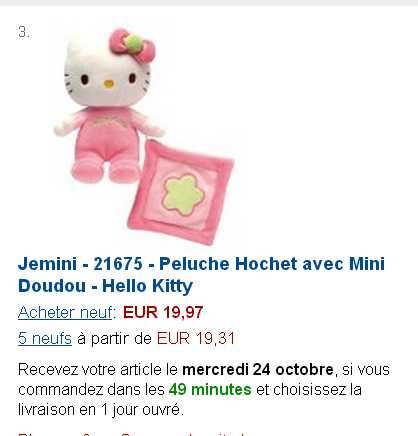
Task: Click the green '49 minutes' countdown
Action: coord(210,390)
